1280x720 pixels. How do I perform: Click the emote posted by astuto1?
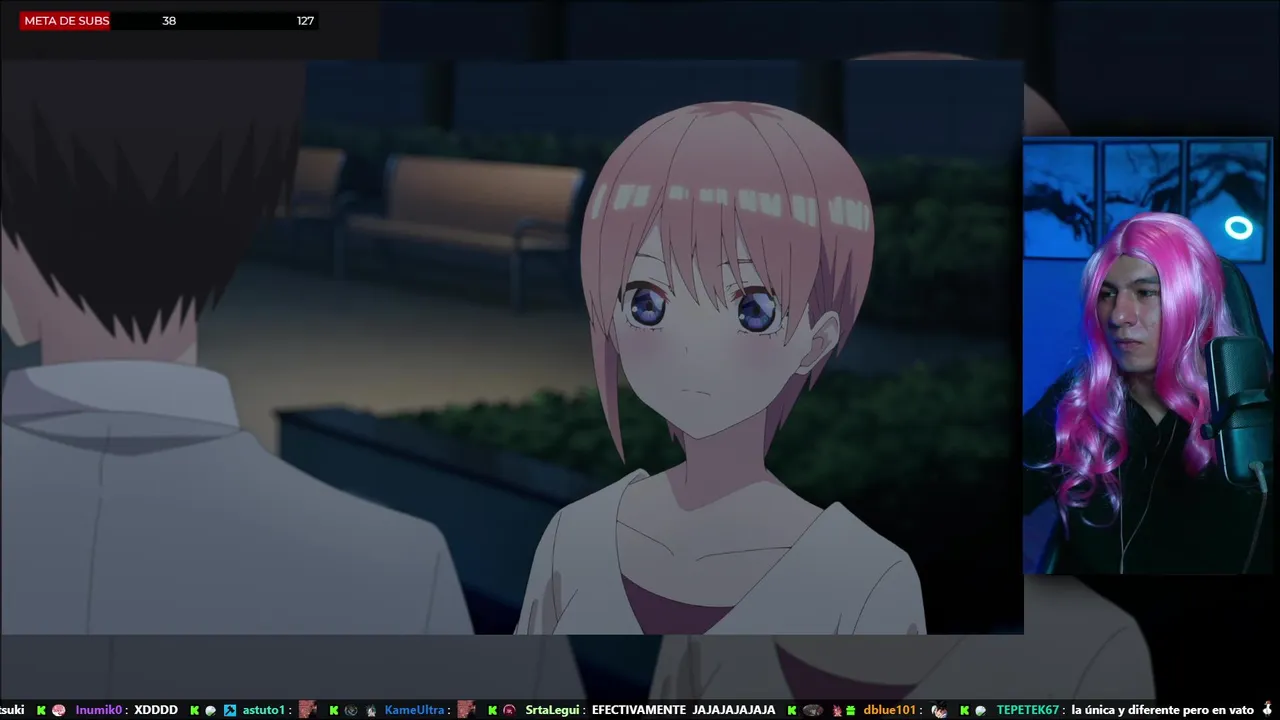308,710
